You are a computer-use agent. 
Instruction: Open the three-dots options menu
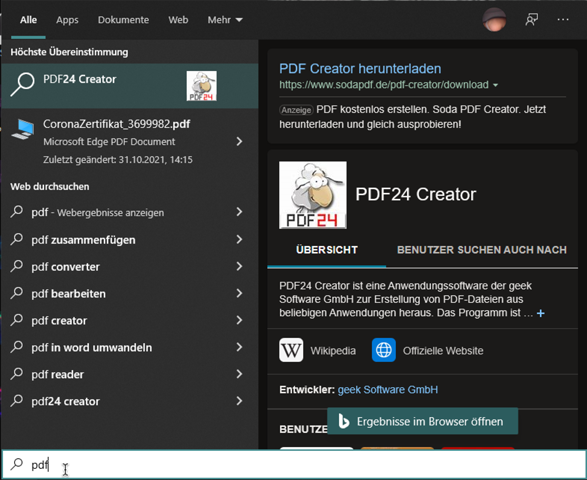[563, 19]
